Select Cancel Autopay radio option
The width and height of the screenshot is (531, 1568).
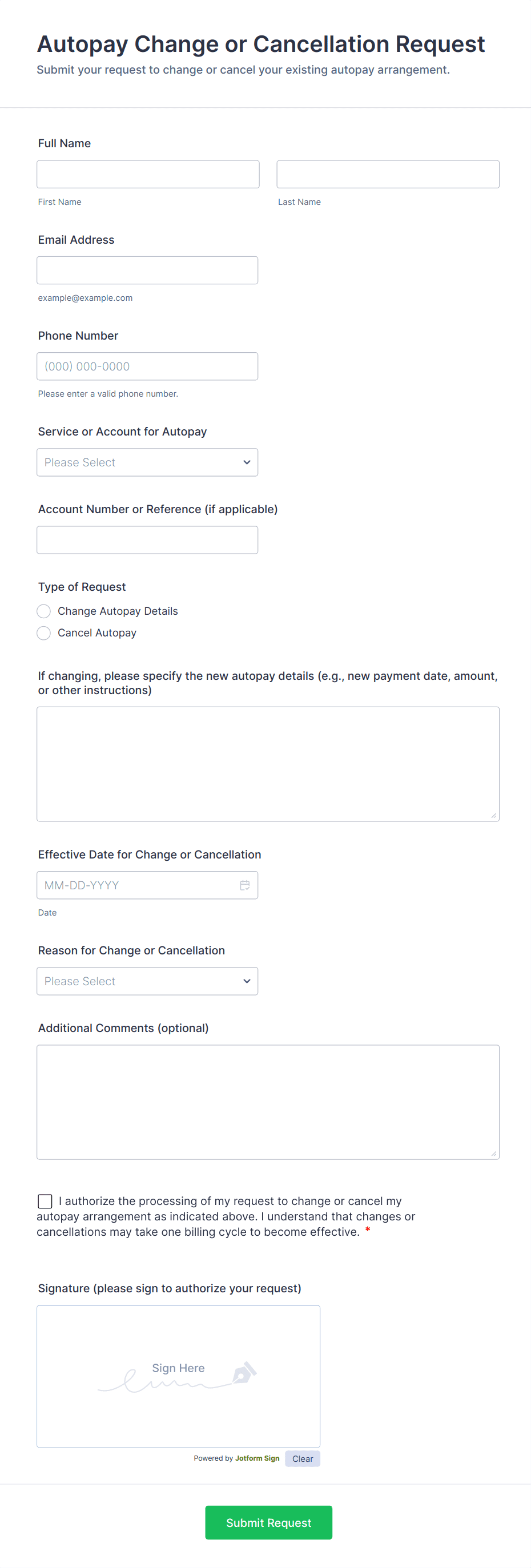click(44, 633)
